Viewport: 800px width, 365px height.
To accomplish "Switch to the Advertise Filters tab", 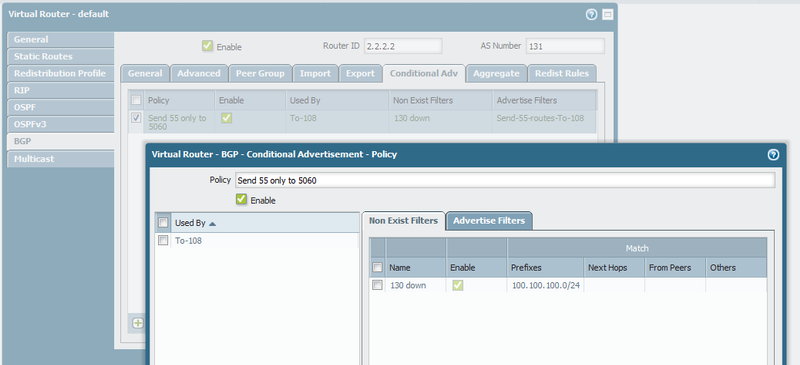I will pyautogui.click(x=489, y=221).
